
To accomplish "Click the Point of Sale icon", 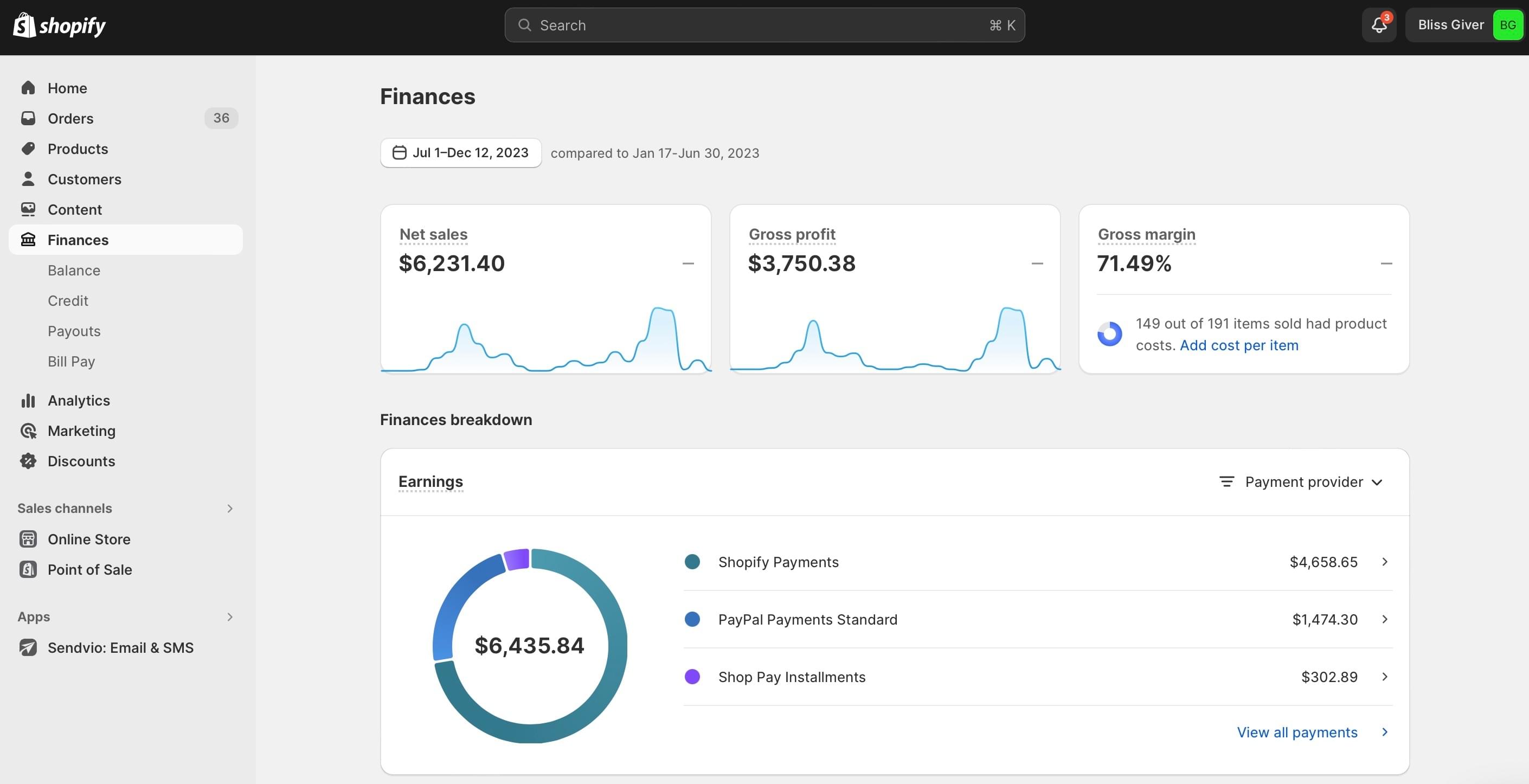I will 28,570.
